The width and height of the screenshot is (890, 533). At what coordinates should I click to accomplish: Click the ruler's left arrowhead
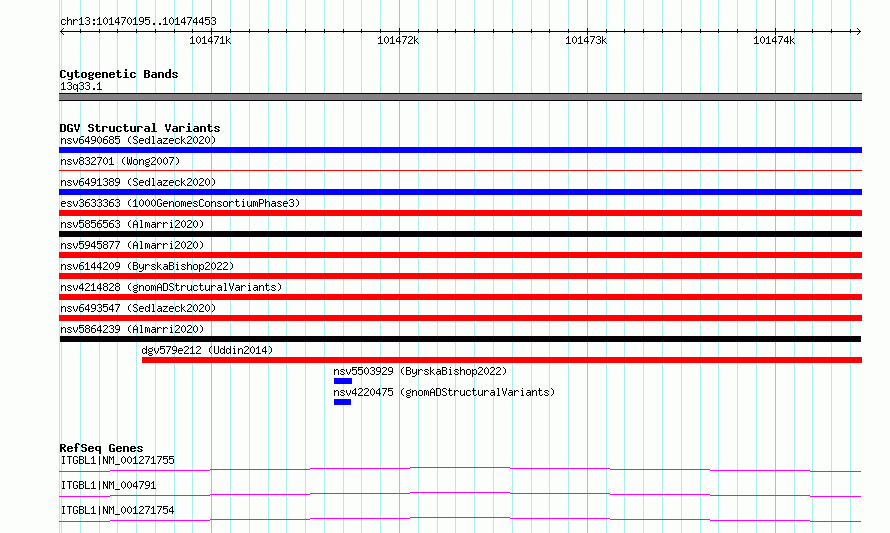click(x=62, y=31)
